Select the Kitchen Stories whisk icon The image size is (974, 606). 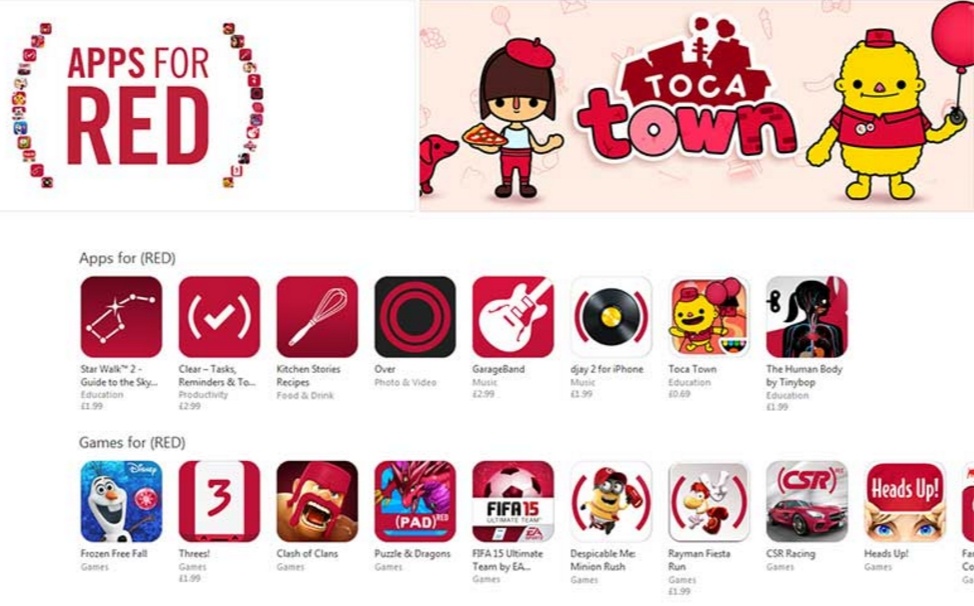(x=317, y=317)
